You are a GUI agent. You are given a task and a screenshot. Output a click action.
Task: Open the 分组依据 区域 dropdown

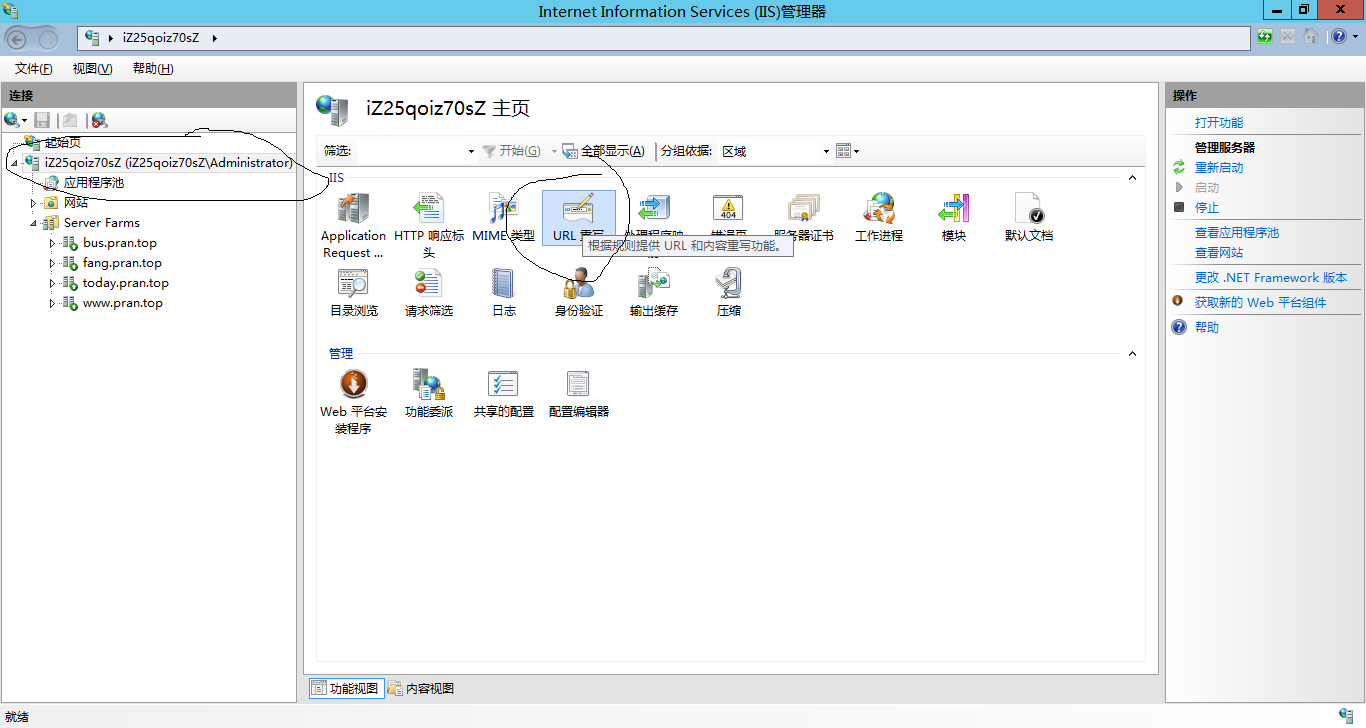pyautogui.click(x=826, y=152)
